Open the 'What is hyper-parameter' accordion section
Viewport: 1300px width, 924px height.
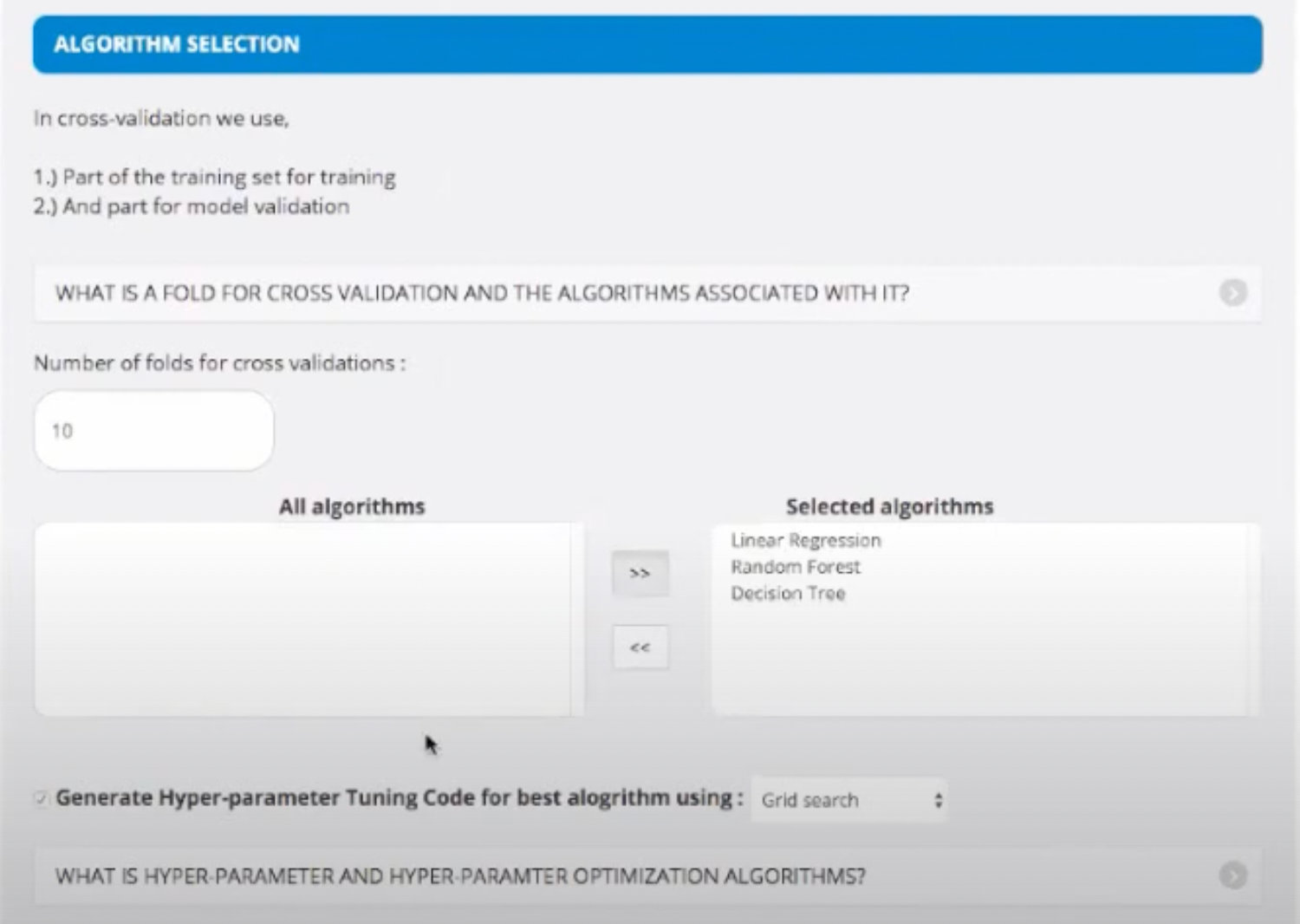[647, 875]
